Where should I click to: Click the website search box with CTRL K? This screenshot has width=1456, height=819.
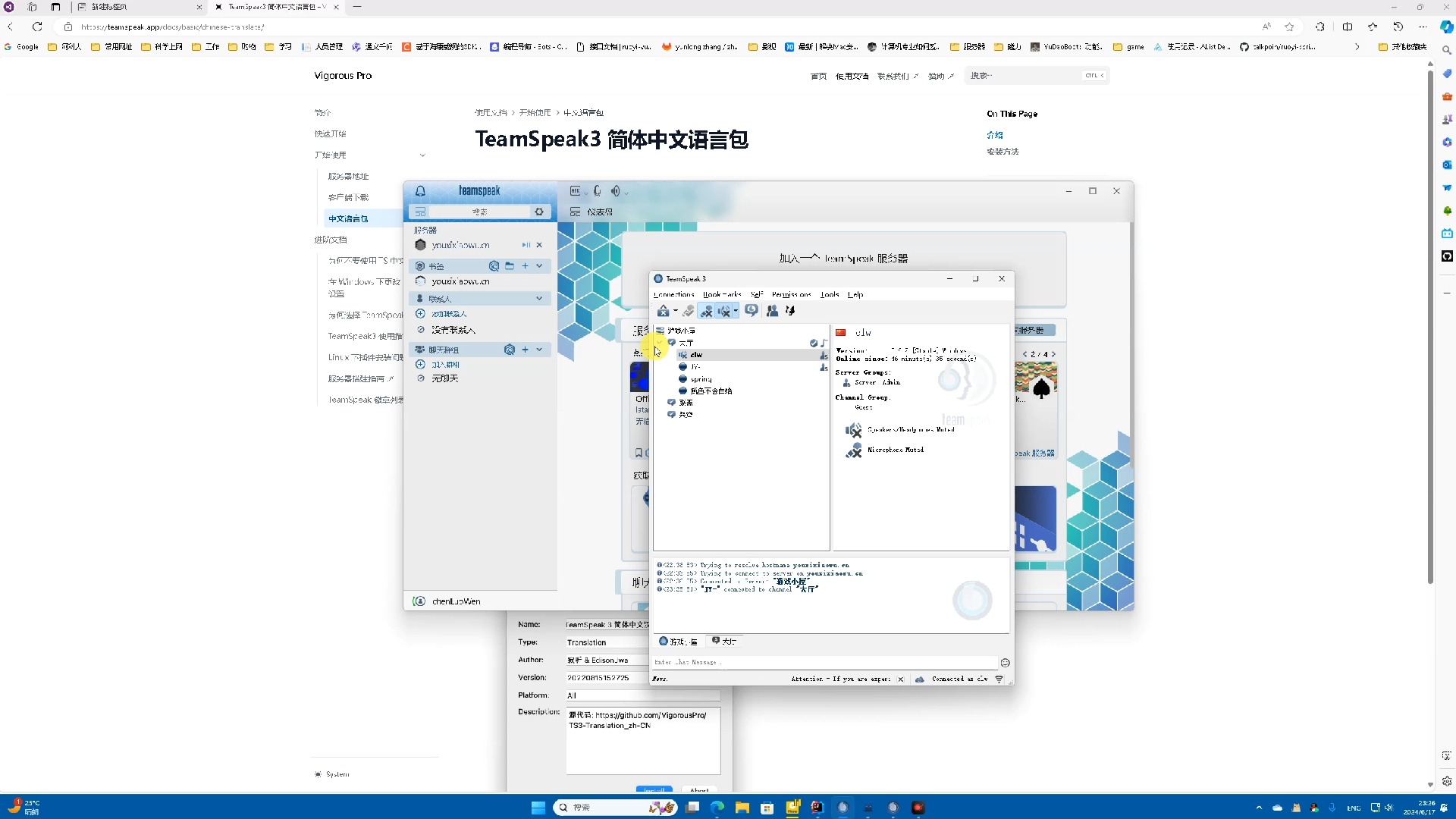click(x=1037, y=76)
